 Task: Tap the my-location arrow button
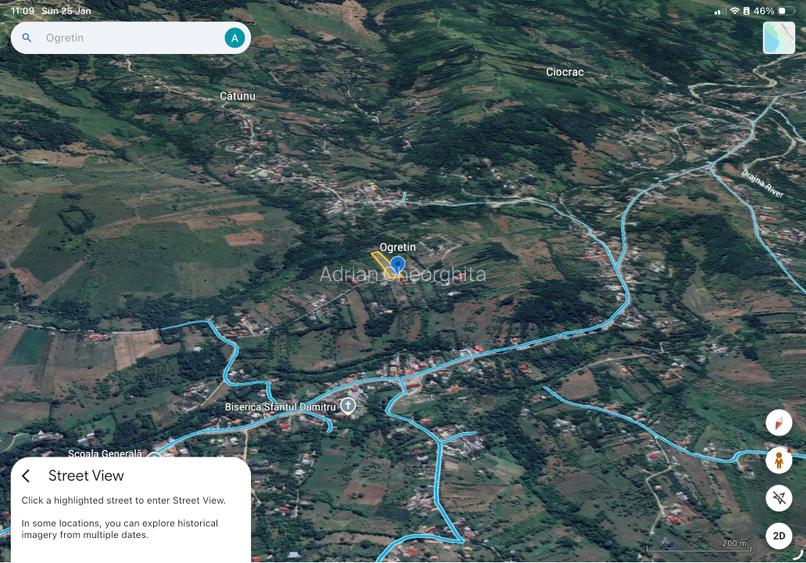[x=779, y=498]
